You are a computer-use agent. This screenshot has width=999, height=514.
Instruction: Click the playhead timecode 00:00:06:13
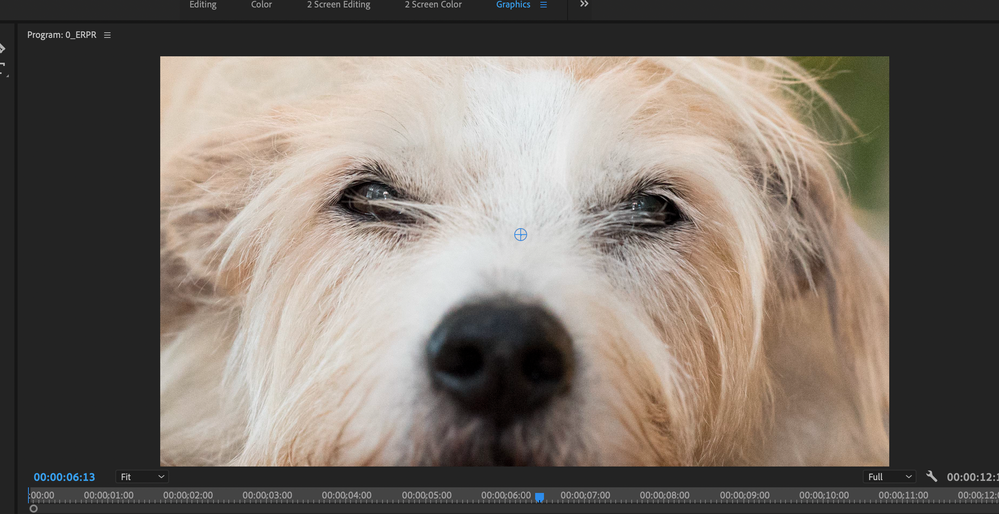[x=64, y=477]
